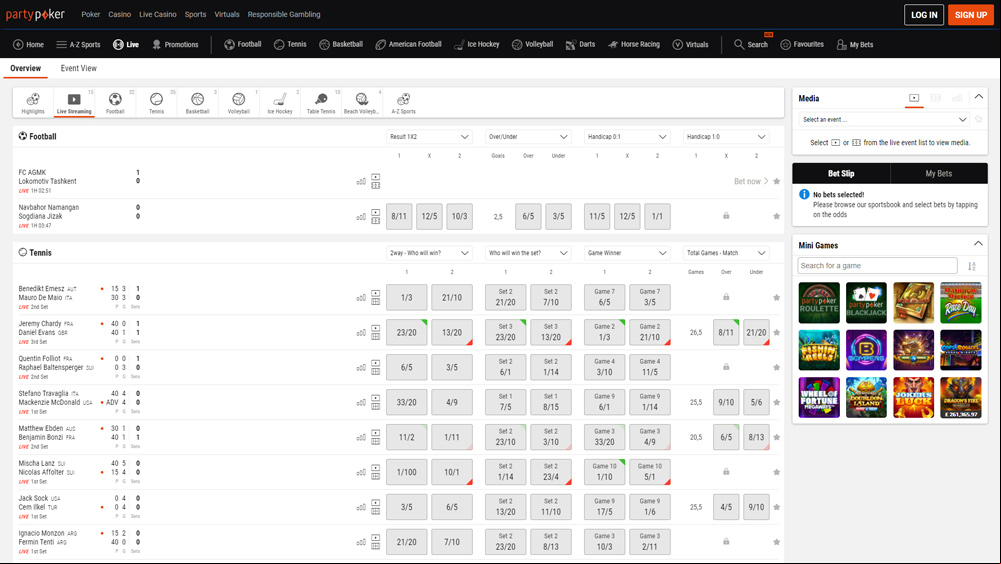Select the Table Tennis carousel icon
1001x564 pixels.
point(320,103)
